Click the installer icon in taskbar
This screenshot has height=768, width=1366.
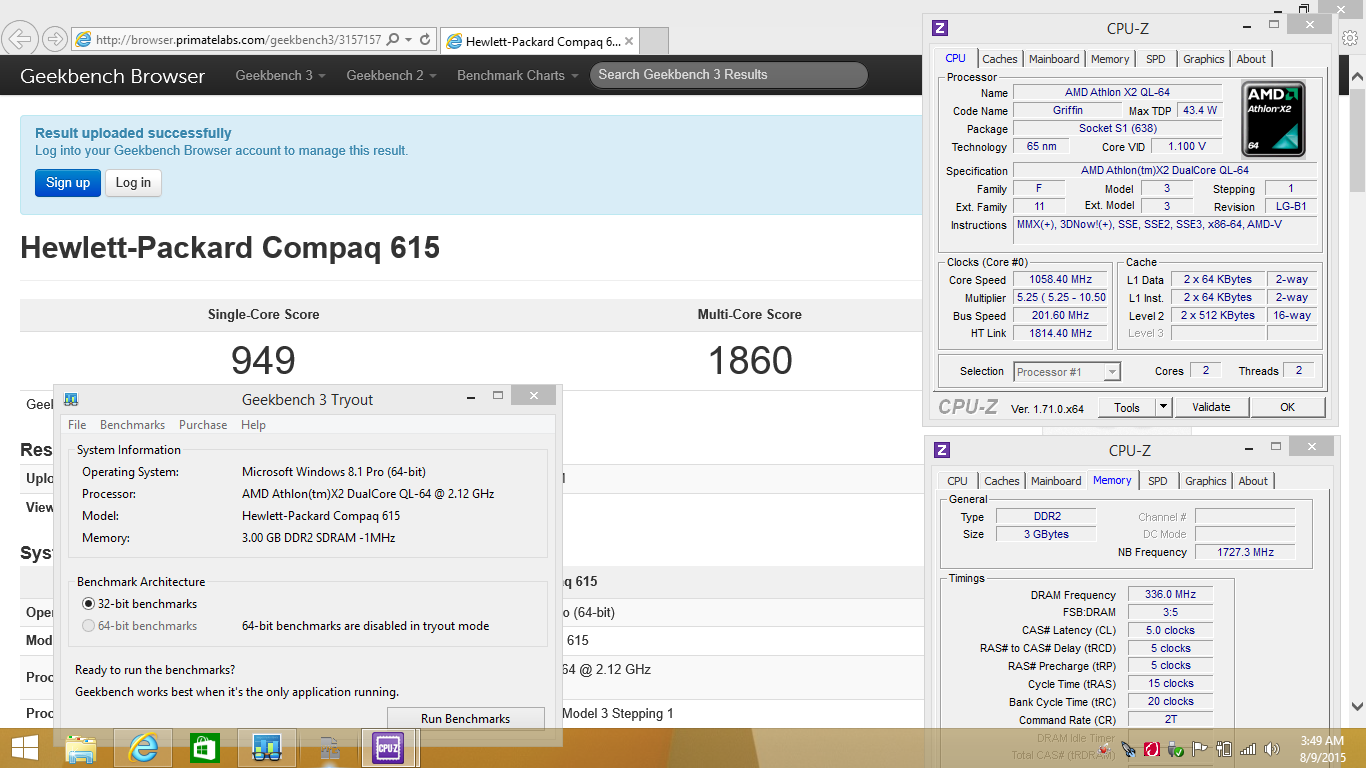coord(328,748)
